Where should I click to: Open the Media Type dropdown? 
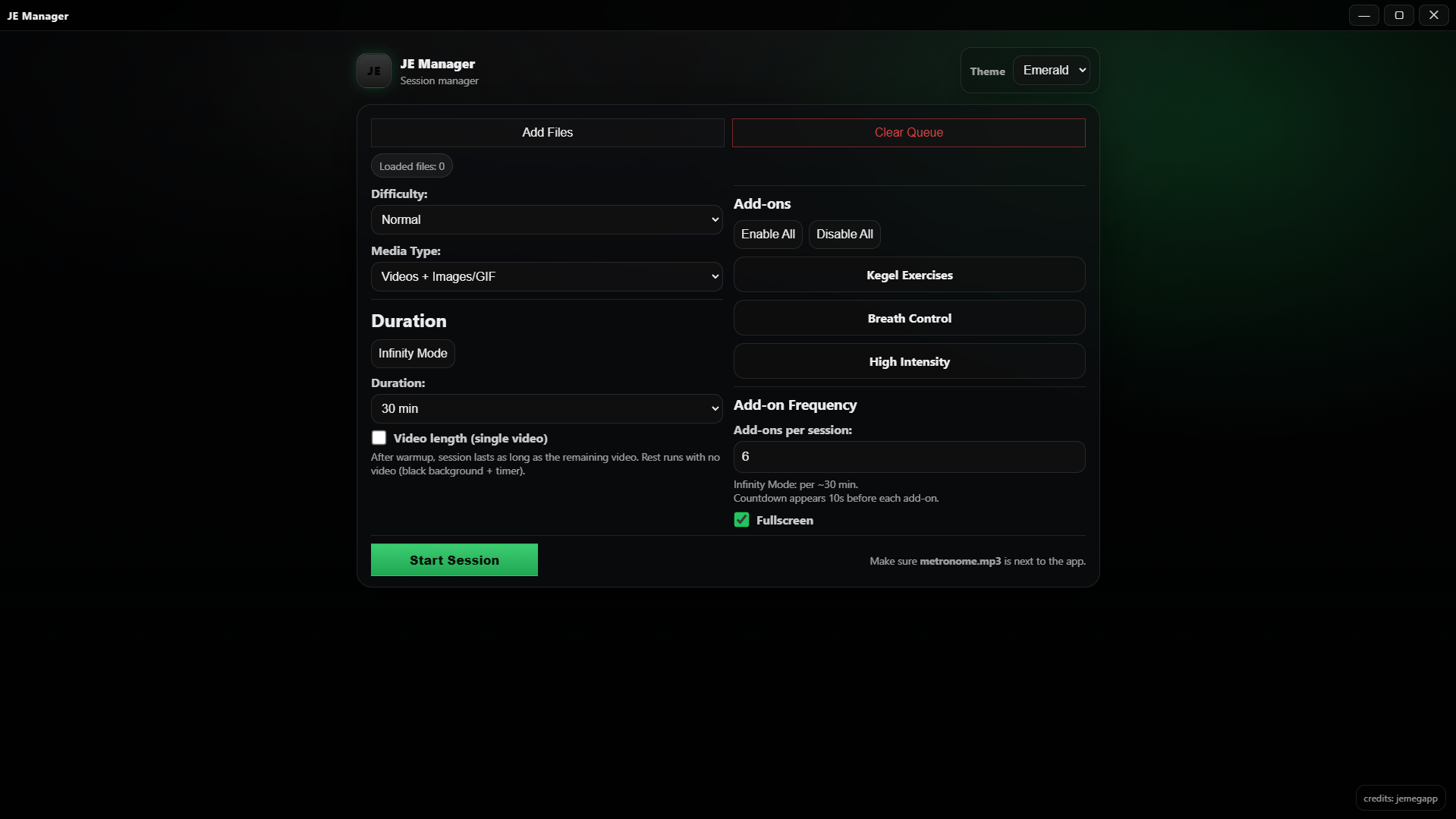pos(546,277)
